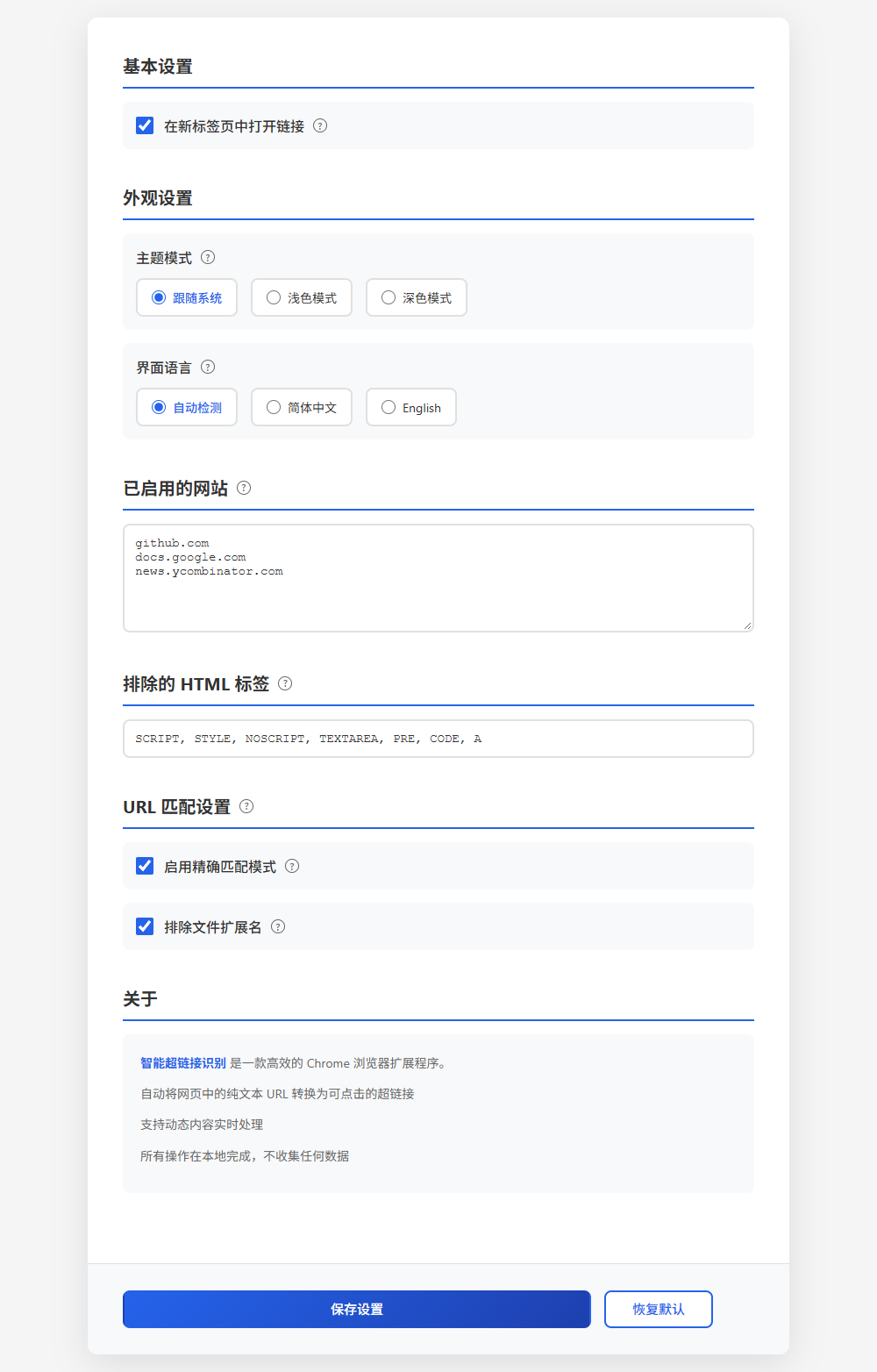Select the 浅色模式 theme option
Image resolution: width=877 pixels, height=1372 pixels.
pos(302,297)
